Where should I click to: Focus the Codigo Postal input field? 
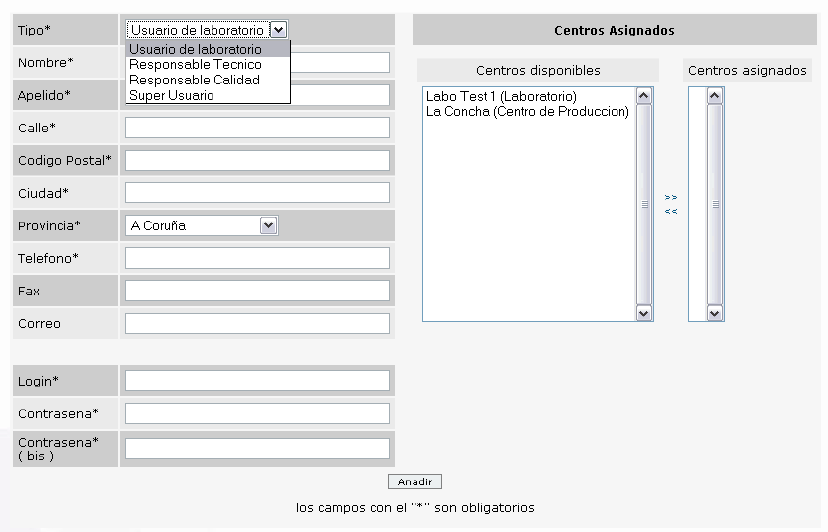(257, 161)
